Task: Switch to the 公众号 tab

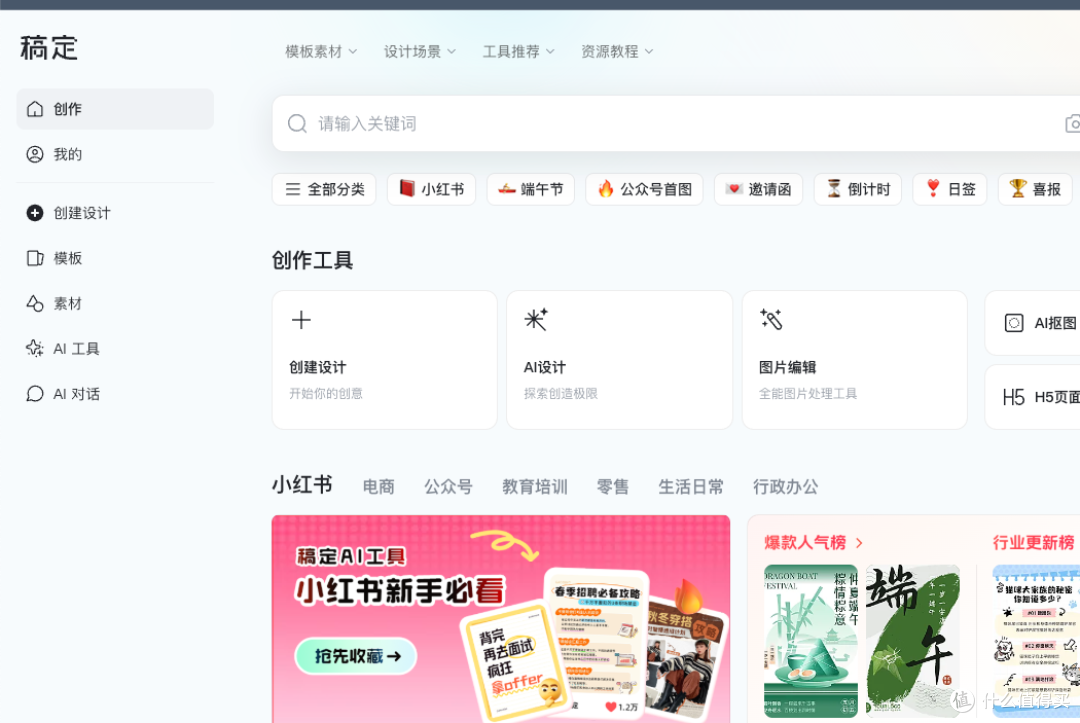Action: [448, 487]
